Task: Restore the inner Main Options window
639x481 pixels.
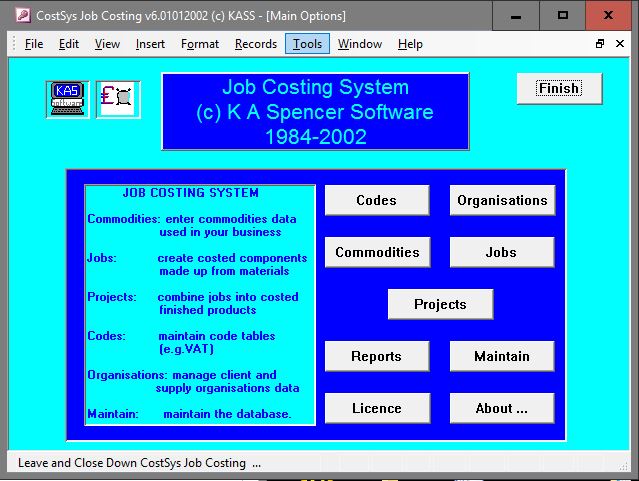Action: (599, 44)
